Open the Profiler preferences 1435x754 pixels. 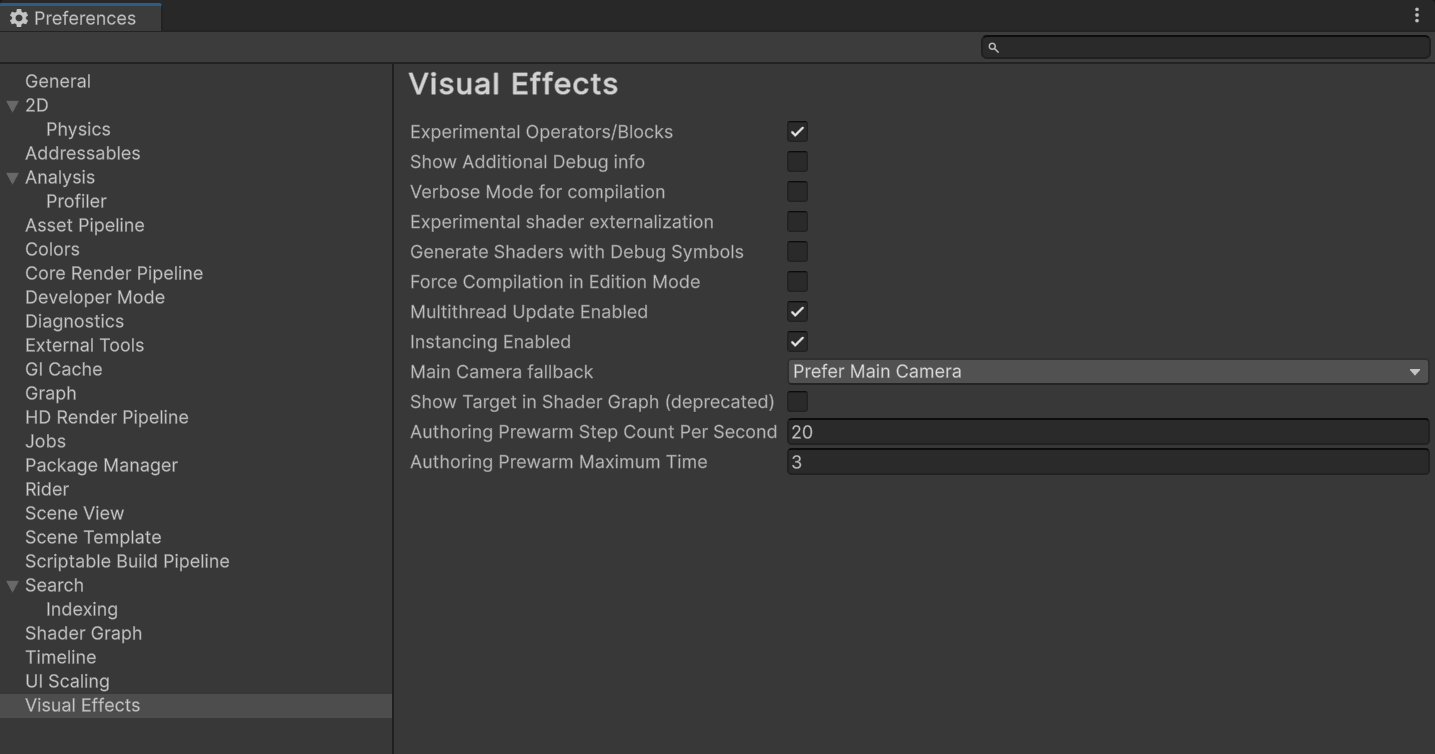pos(76,201)
